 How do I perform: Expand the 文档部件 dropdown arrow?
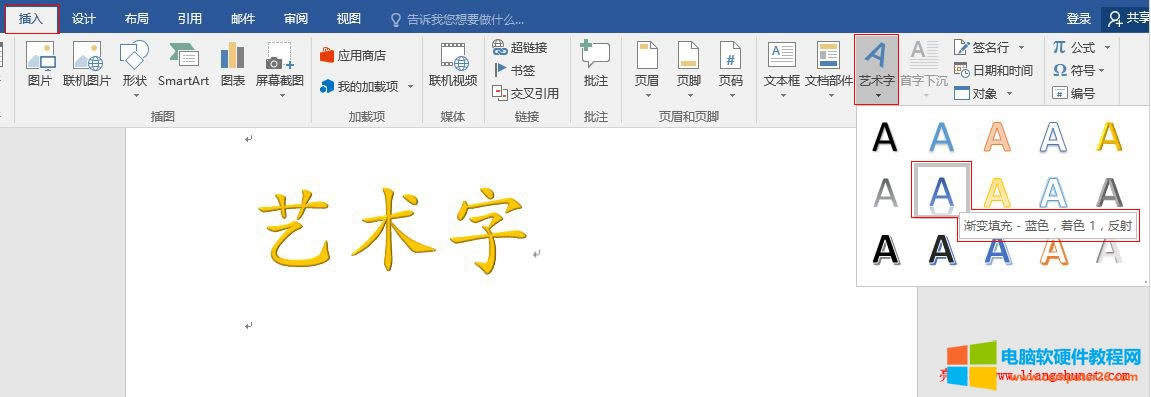pos(830,95)
